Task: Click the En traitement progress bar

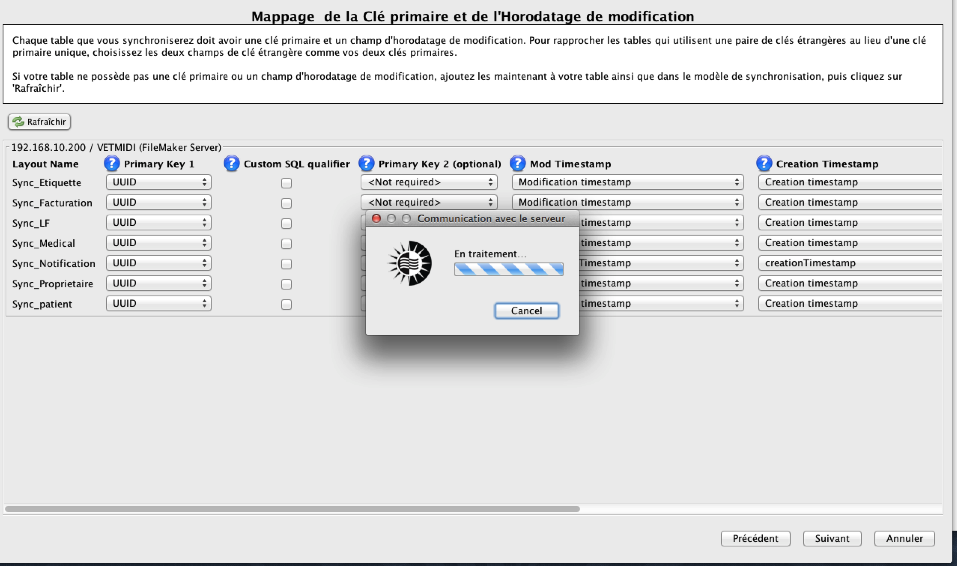Action: coord(509,269)
